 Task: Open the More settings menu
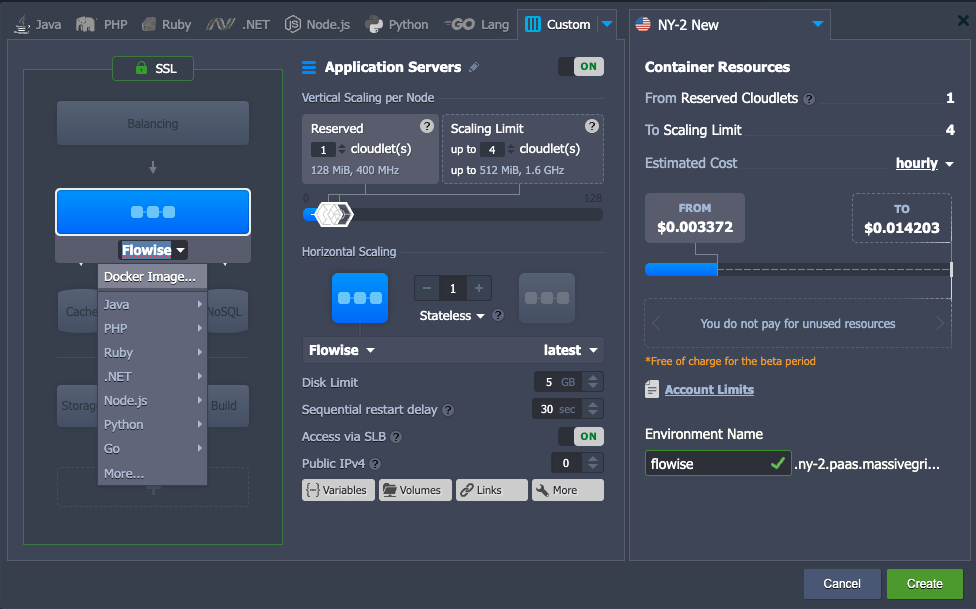(568, 490)
